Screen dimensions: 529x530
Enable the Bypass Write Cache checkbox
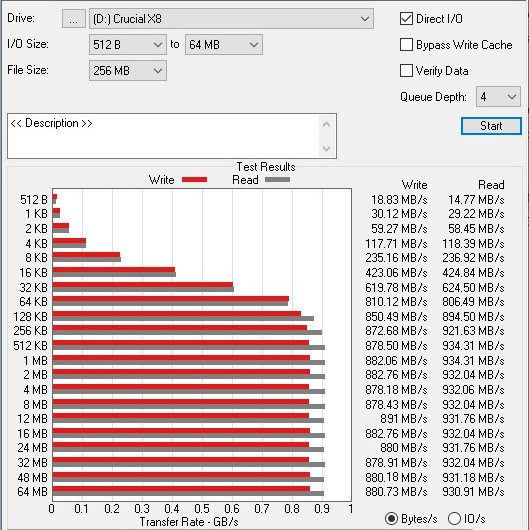coord(406,45)
